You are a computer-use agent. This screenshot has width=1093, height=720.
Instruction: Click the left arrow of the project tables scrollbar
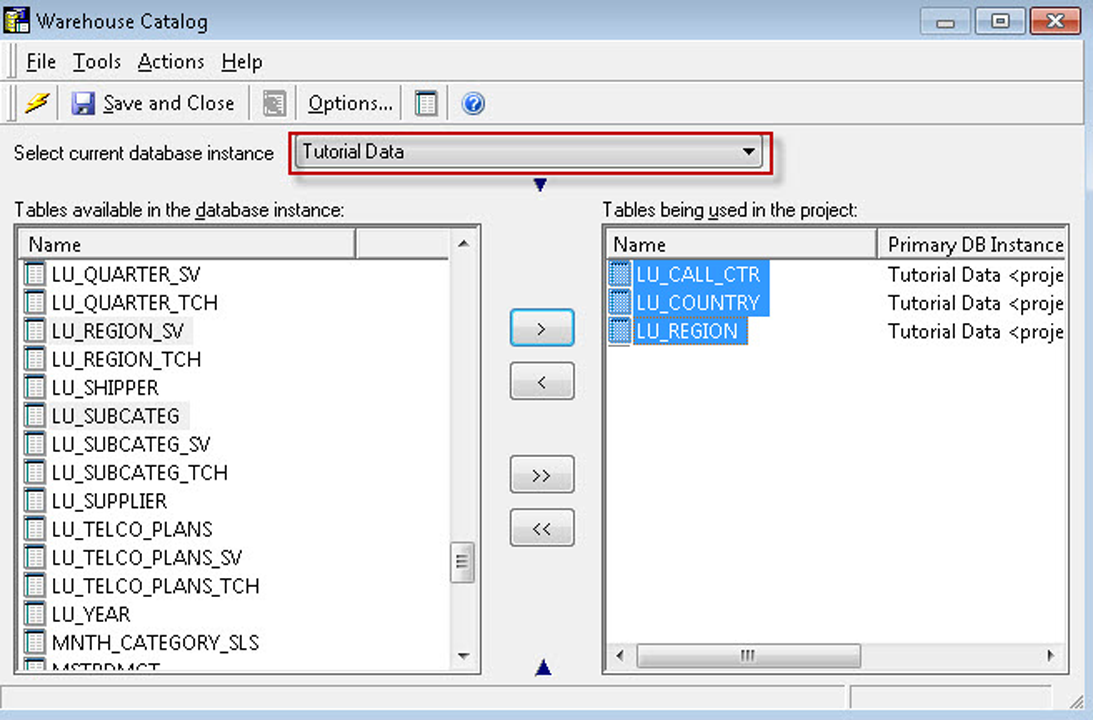(x=620, y=656)
